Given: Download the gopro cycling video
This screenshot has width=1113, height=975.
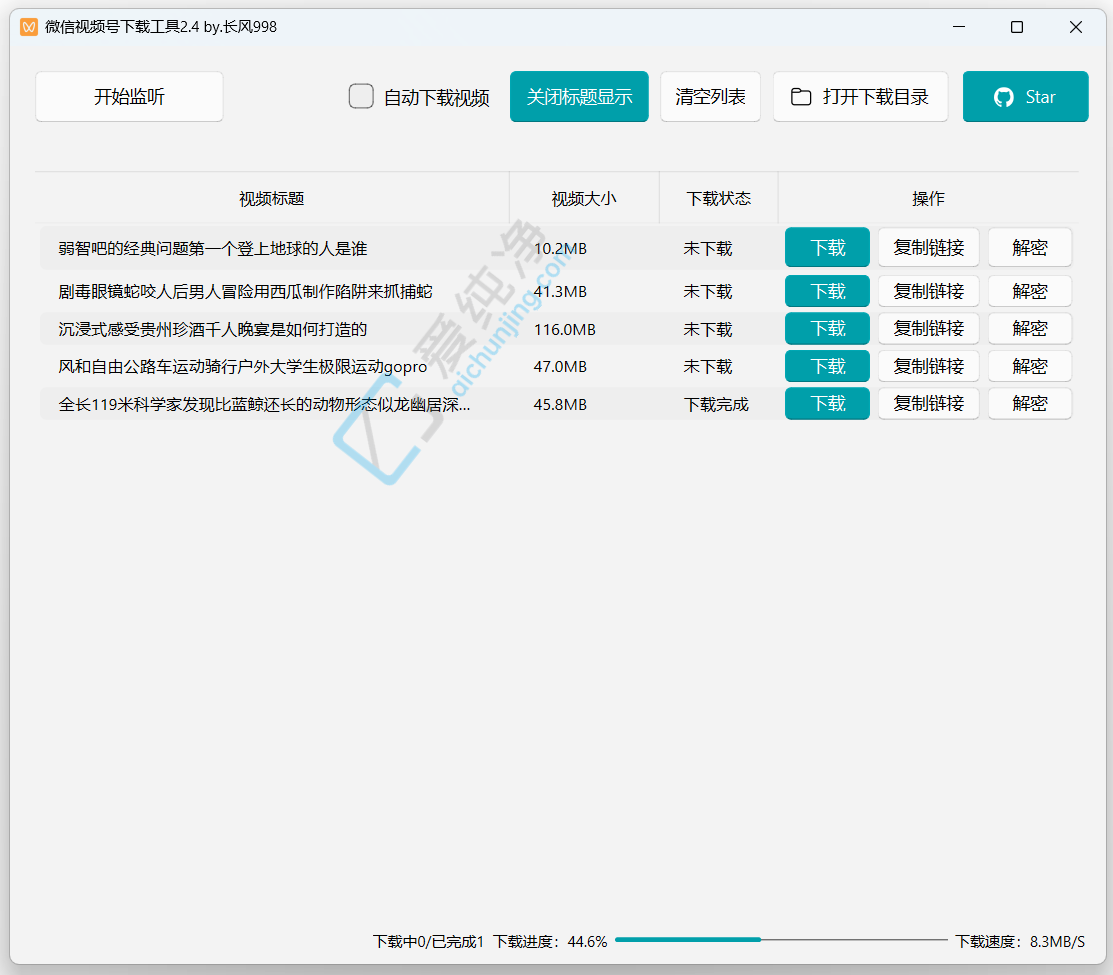Looking at the screenshot, I should tap(827, 366).
